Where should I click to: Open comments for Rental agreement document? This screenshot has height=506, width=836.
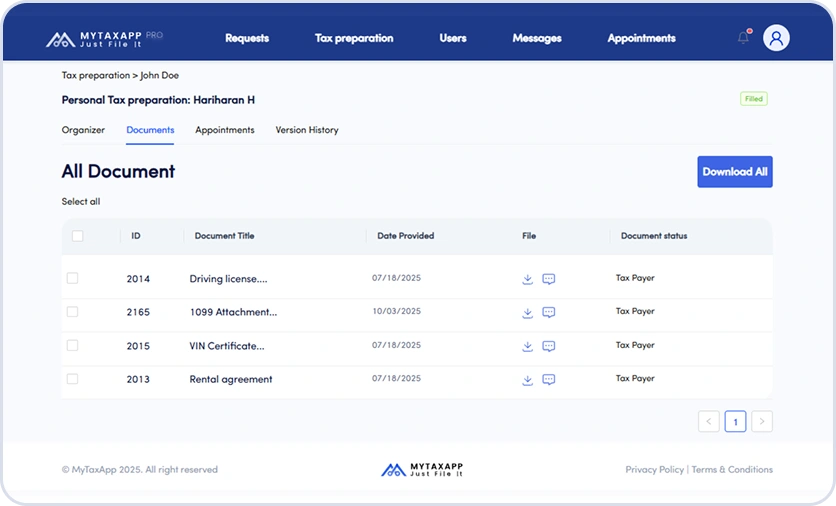click(548, 380)
